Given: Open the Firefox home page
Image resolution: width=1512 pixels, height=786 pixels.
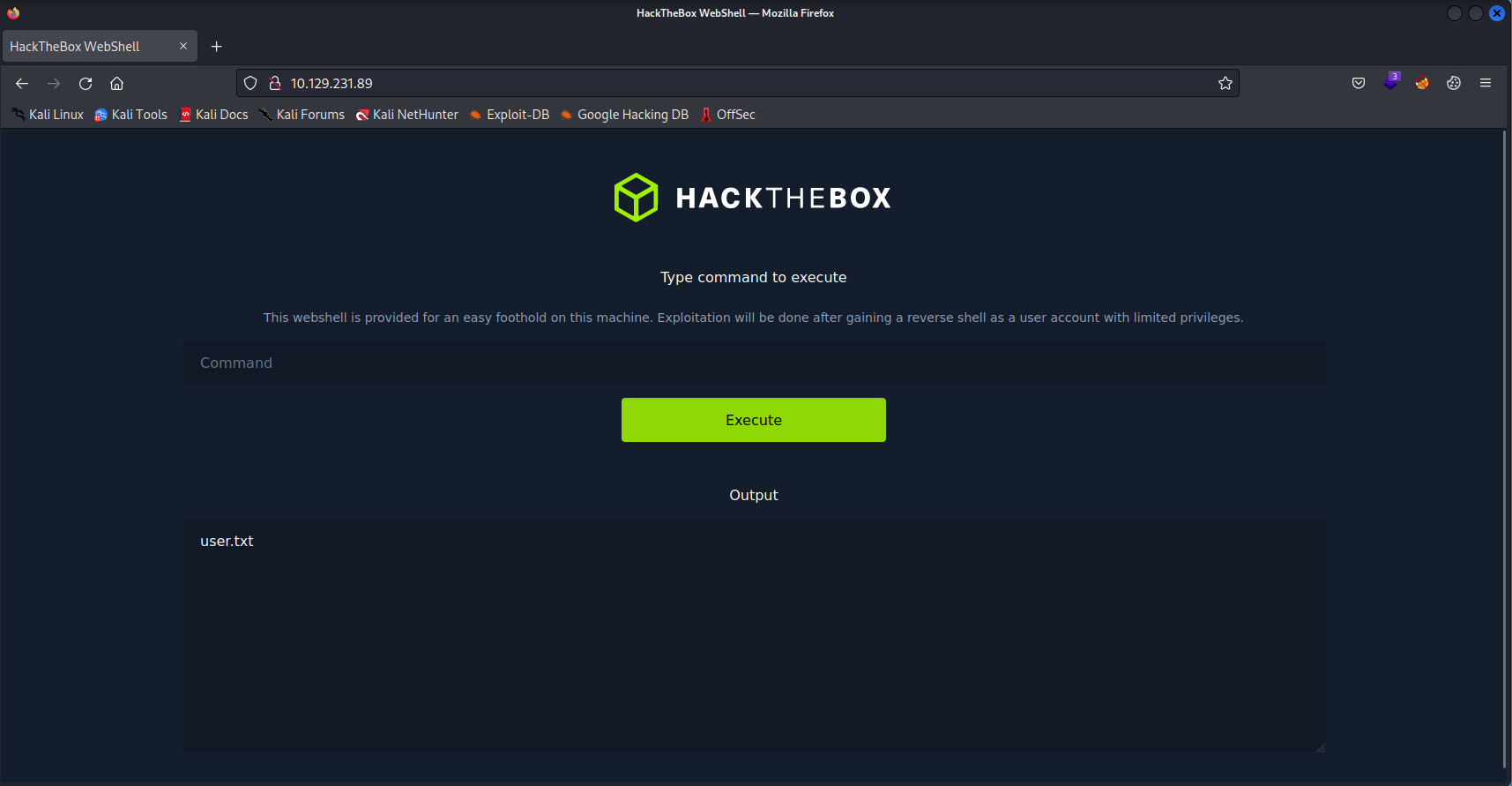Looking at the screenshot, I should (x=116, y=83).
